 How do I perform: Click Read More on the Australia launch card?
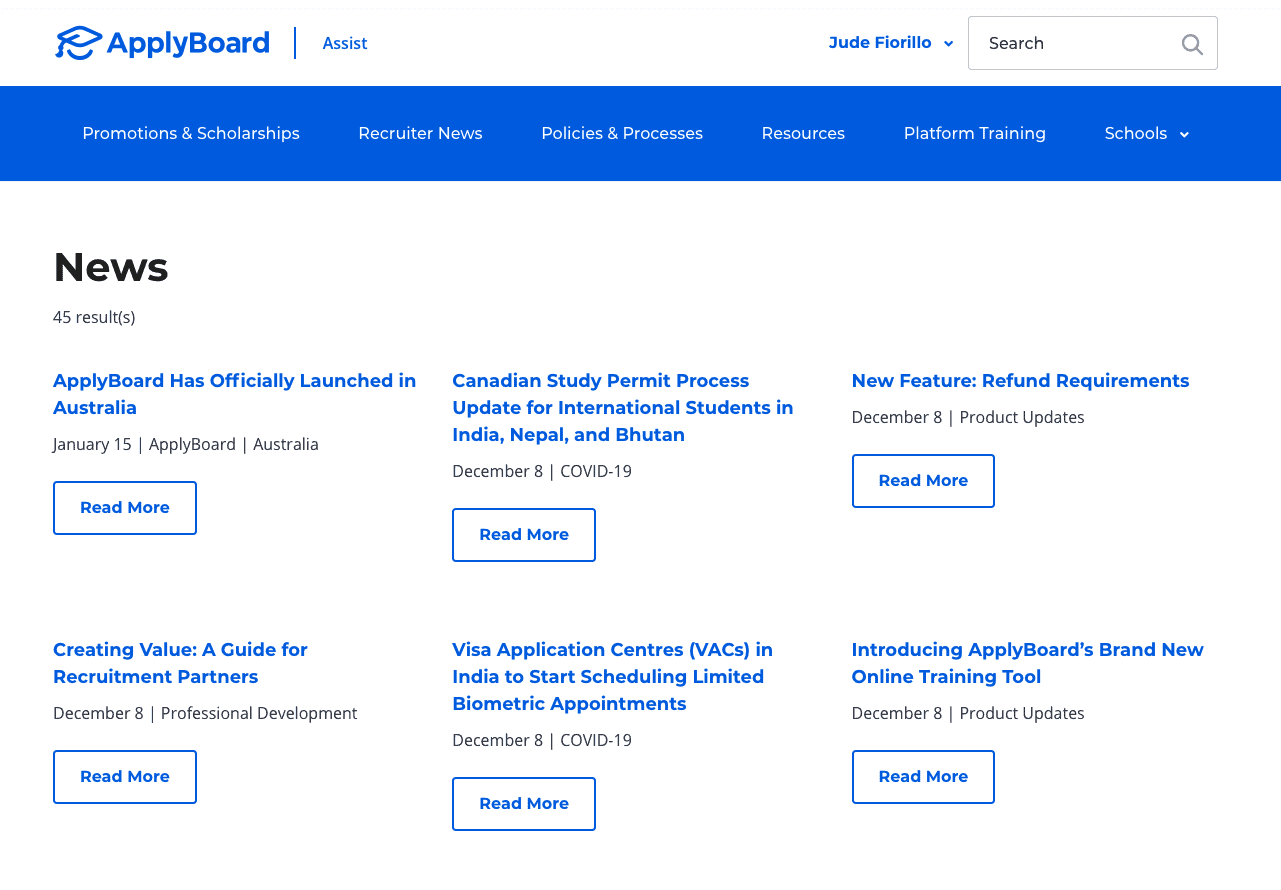tap(124, 507)
